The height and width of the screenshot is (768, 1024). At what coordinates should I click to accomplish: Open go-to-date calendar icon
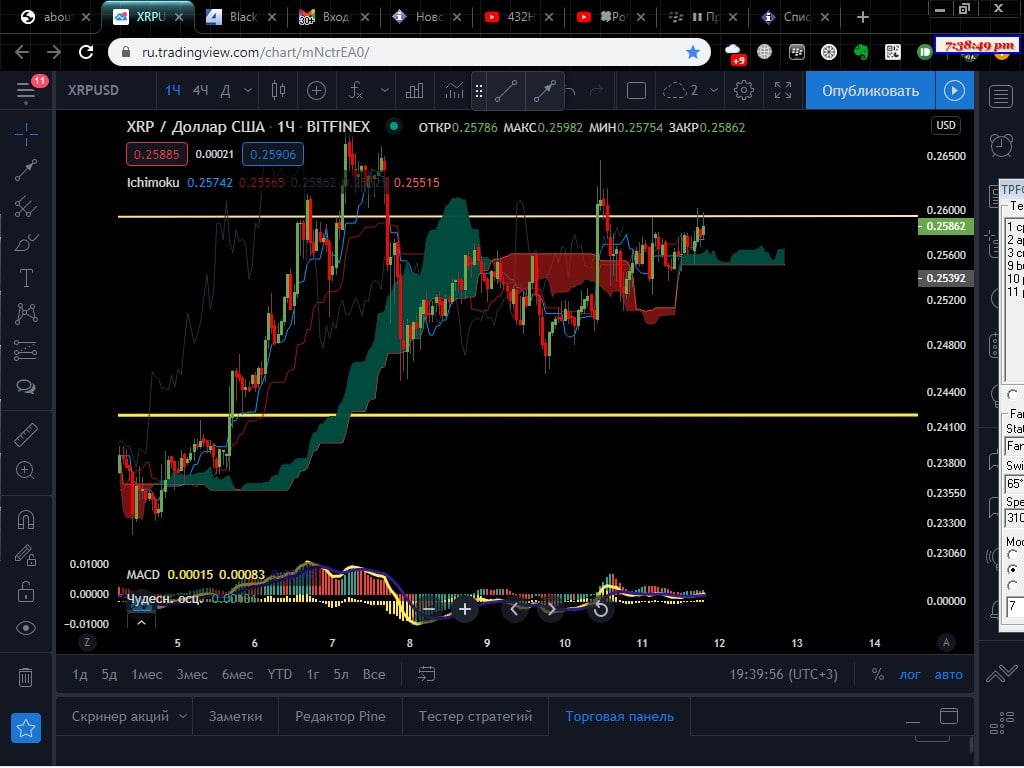pos(426,674)
